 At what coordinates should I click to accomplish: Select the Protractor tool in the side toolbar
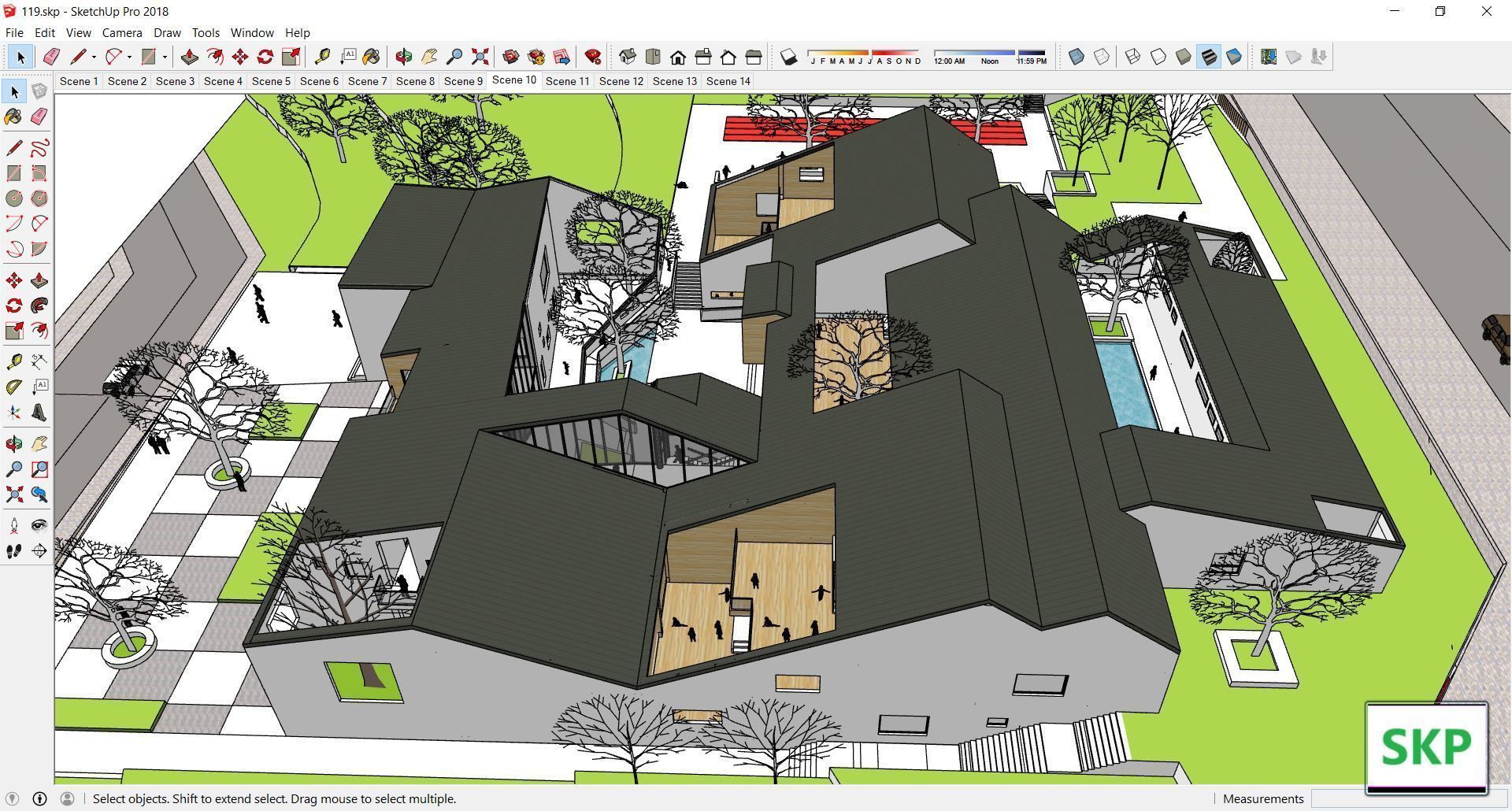(14, 387)
